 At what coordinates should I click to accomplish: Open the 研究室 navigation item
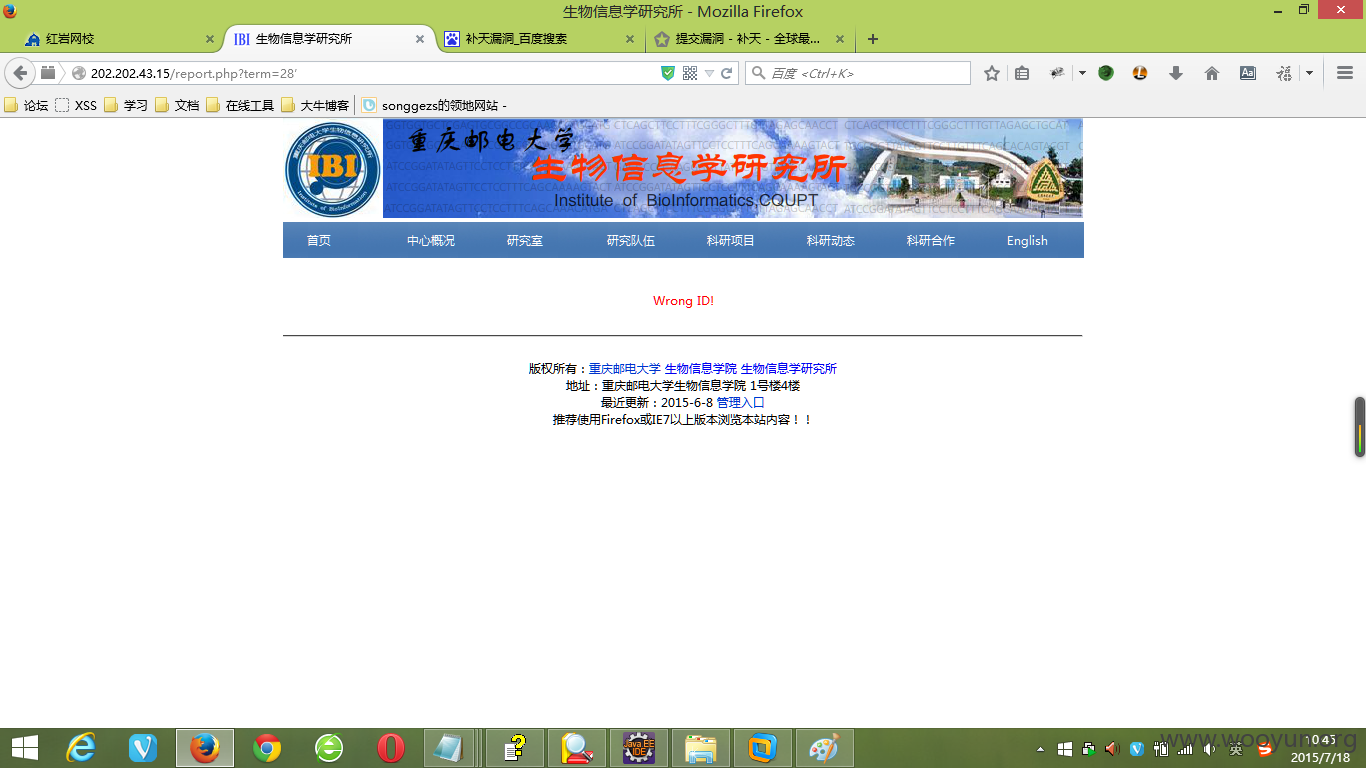coord(525,240)
